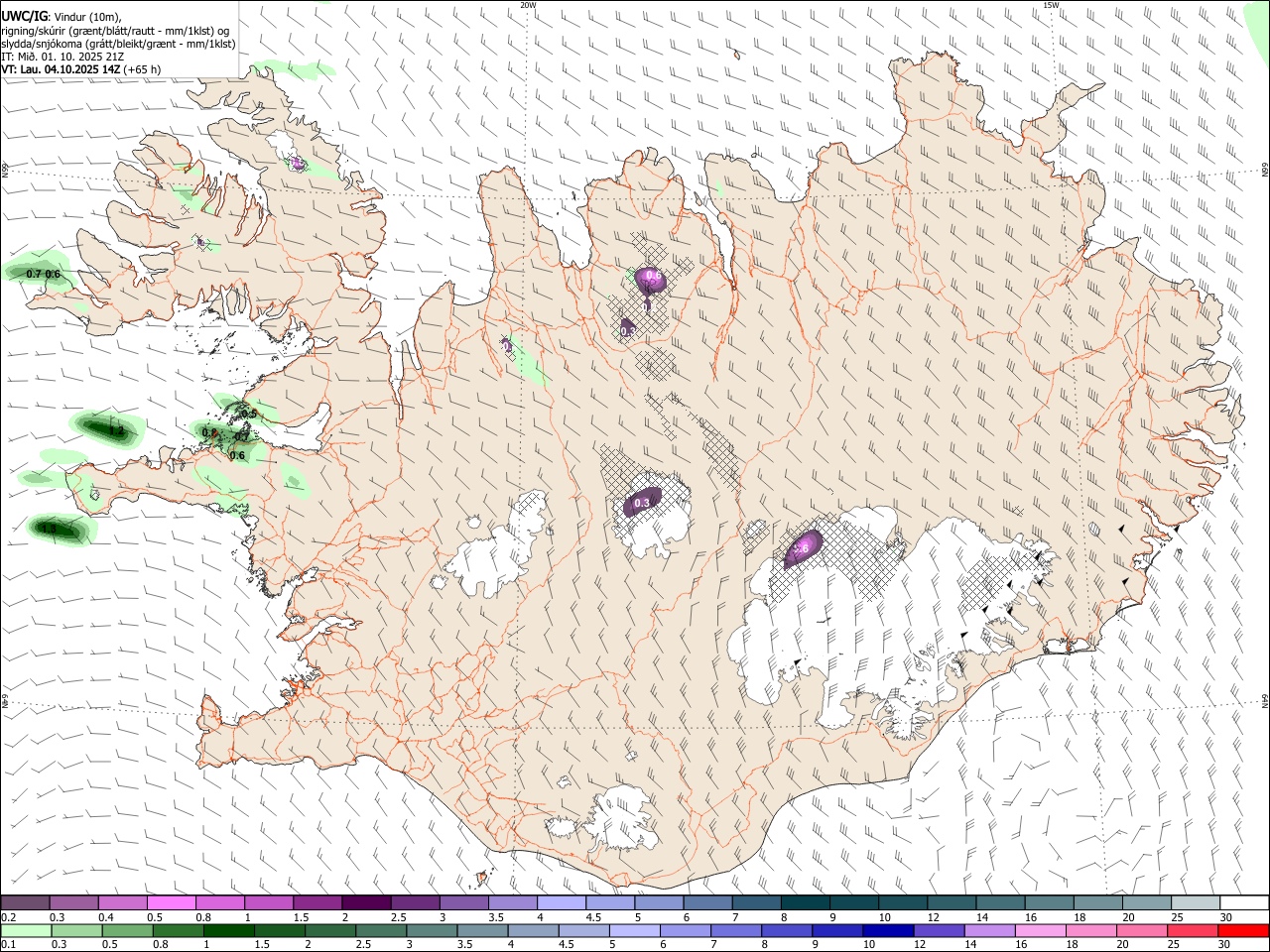Pick the magenta 1.5 swatch in the purple legend row
Image resolution: width=1270 pixels, height=952 pixels.
[317, 903]
